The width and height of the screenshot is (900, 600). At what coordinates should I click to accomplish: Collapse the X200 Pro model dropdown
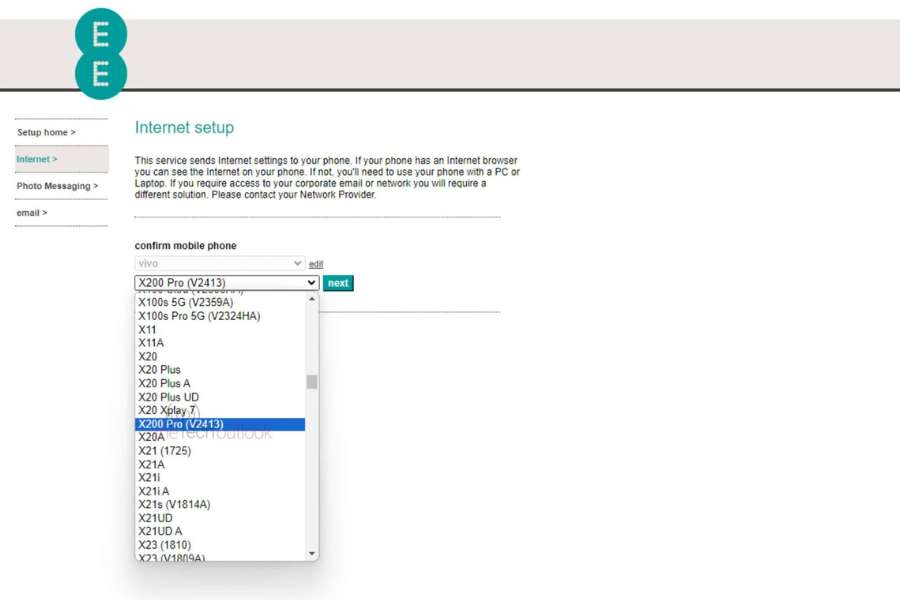click(x=226, y=283)
